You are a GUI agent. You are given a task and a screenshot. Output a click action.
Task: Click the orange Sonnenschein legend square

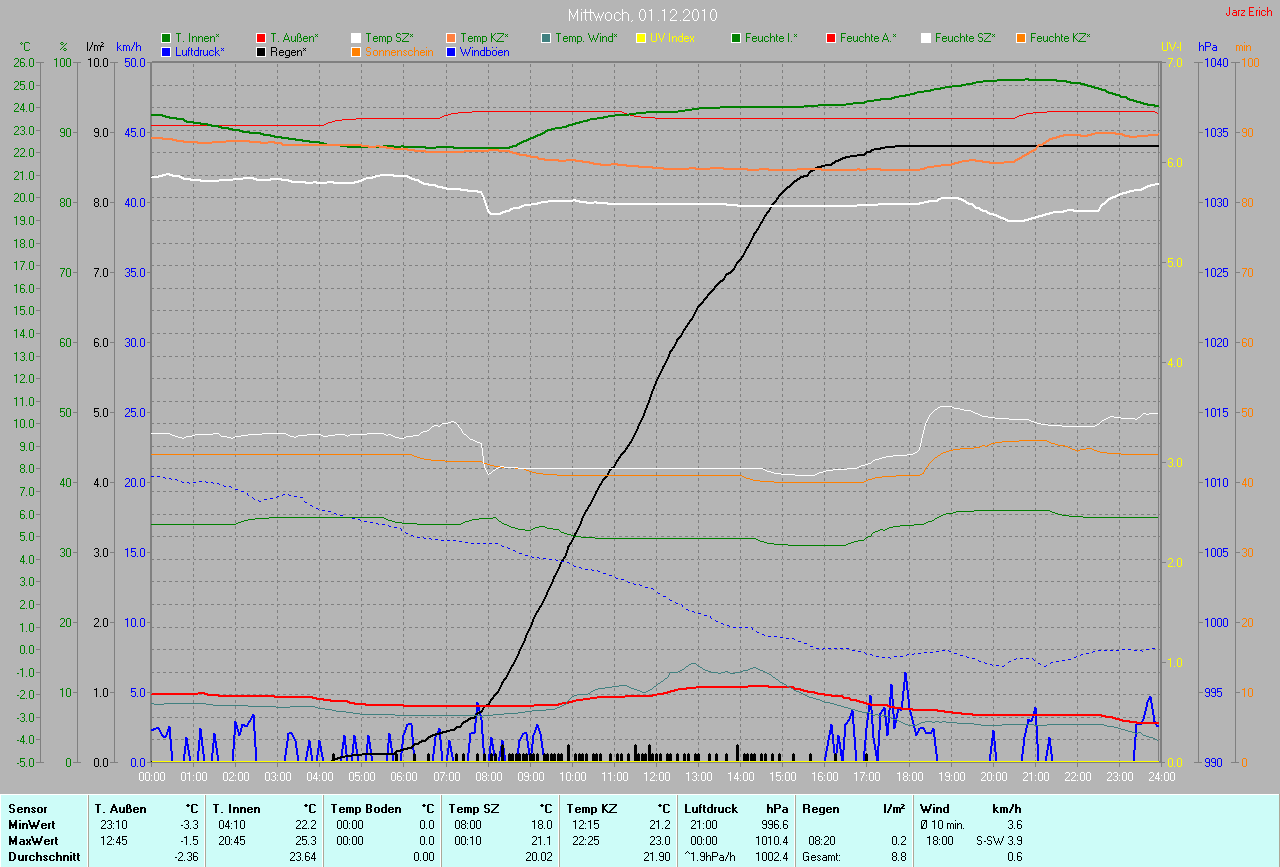356,51
